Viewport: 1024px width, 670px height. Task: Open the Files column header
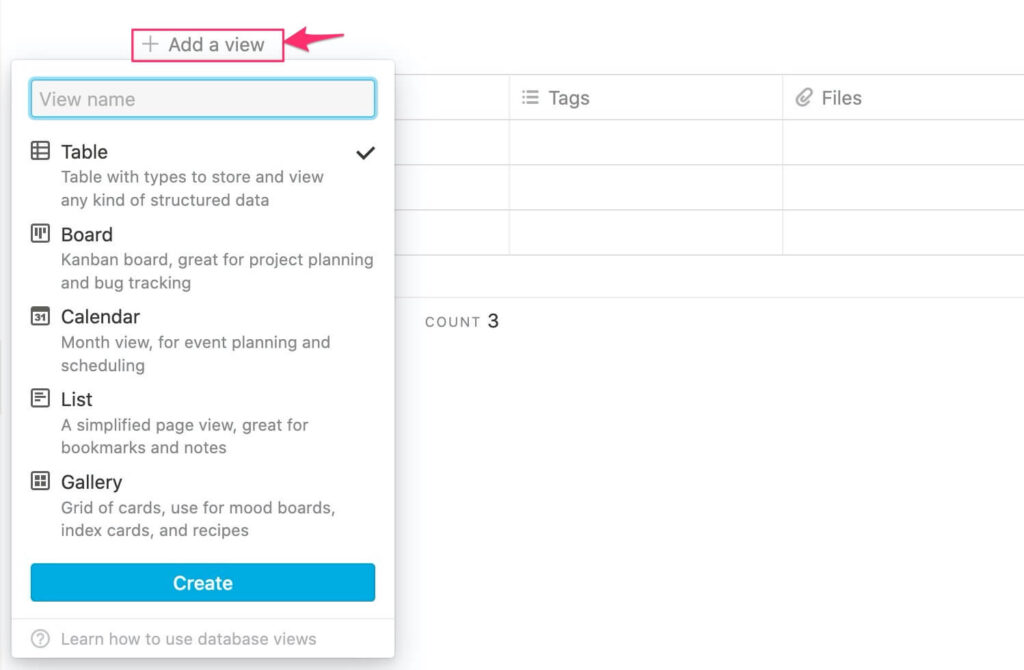point(903,97)
